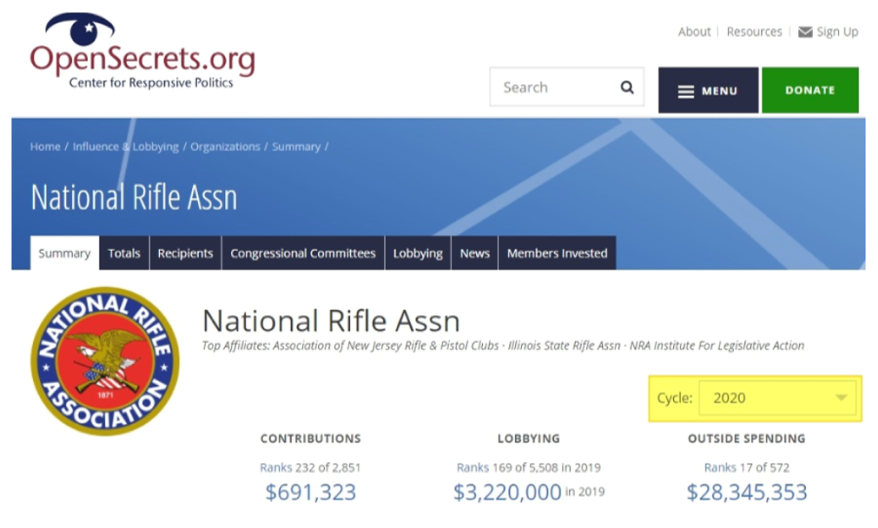Expand the Cycle 2020 dropdown arrow

click(x=841, y=398)
